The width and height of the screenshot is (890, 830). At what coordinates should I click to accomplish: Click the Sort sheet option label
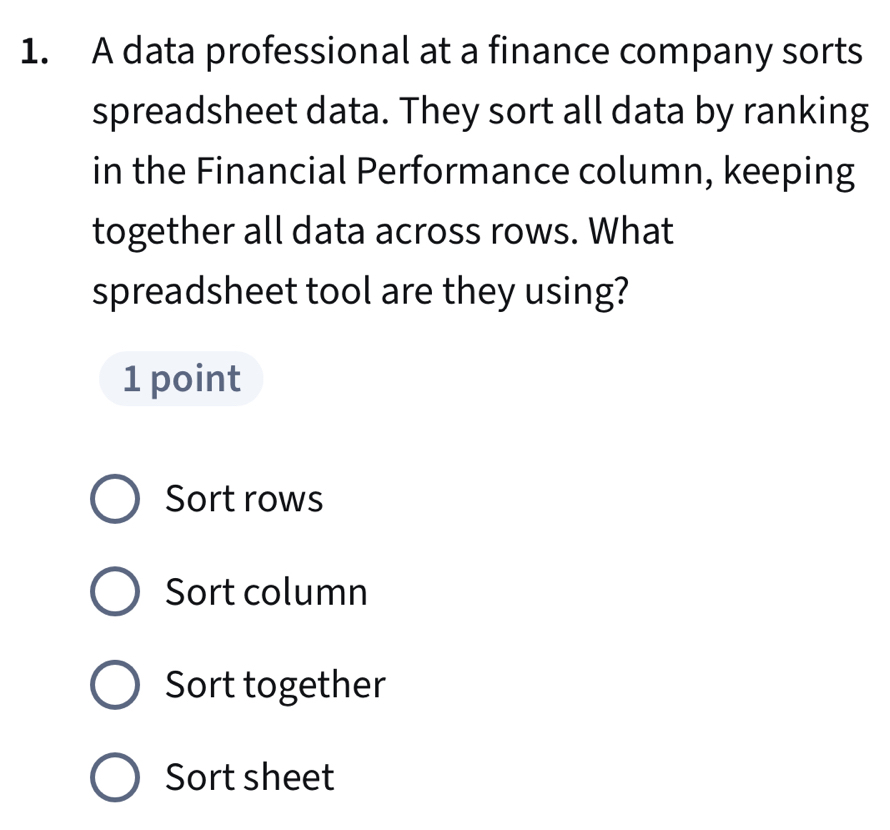click(249, 777)
